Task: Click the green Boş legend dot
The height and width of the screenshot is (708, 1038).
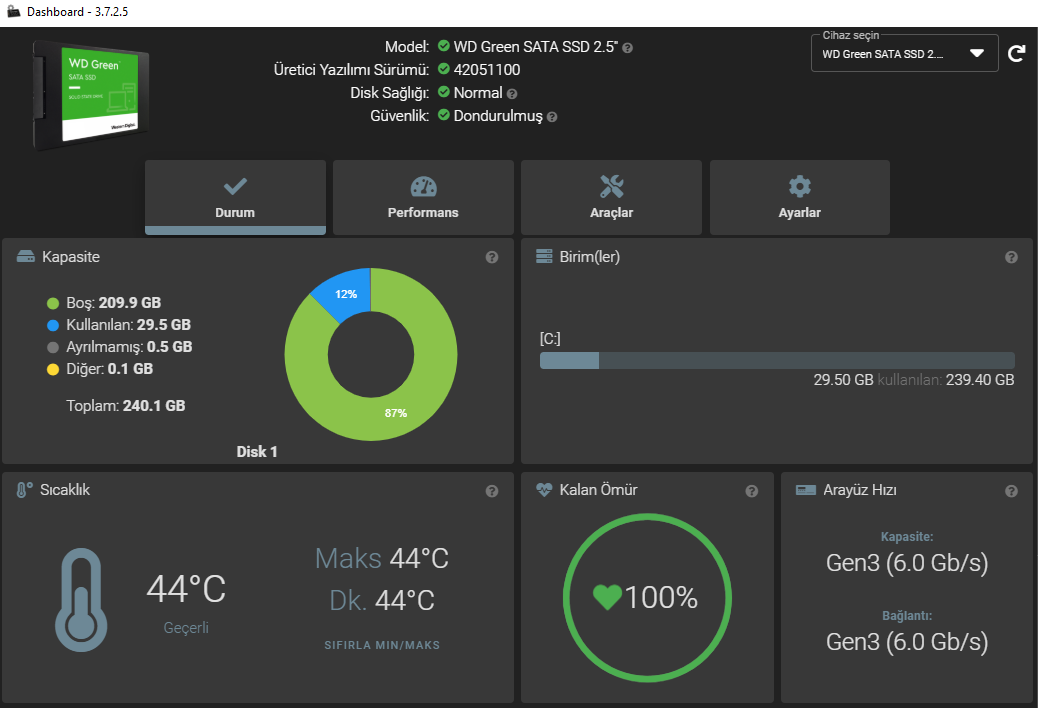Action: [x=53, y=304]
